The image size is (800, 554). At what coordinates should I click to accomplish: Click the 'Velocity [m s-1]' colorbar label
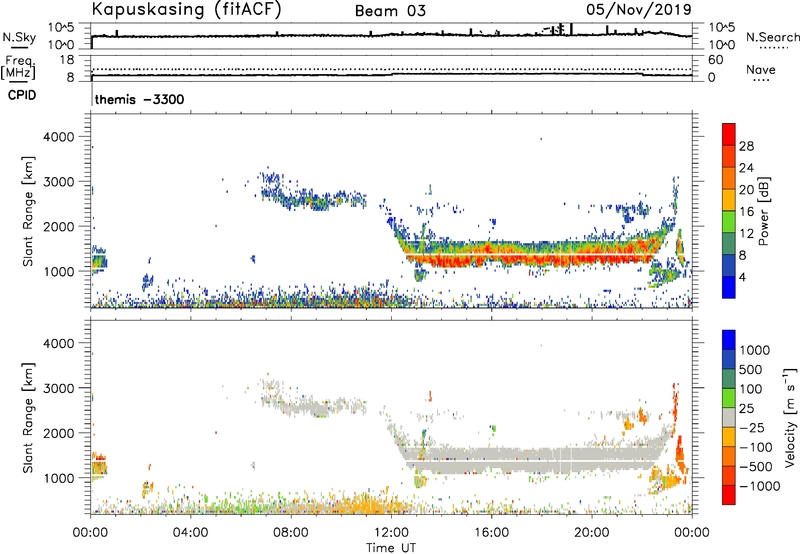click(x=790, y=417)
